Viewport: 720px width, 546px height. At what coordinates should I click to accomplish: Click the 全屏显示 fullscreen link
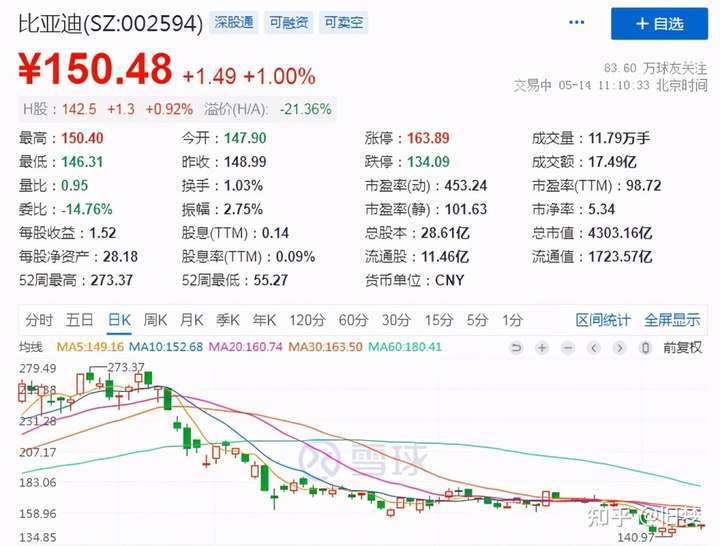672,320
